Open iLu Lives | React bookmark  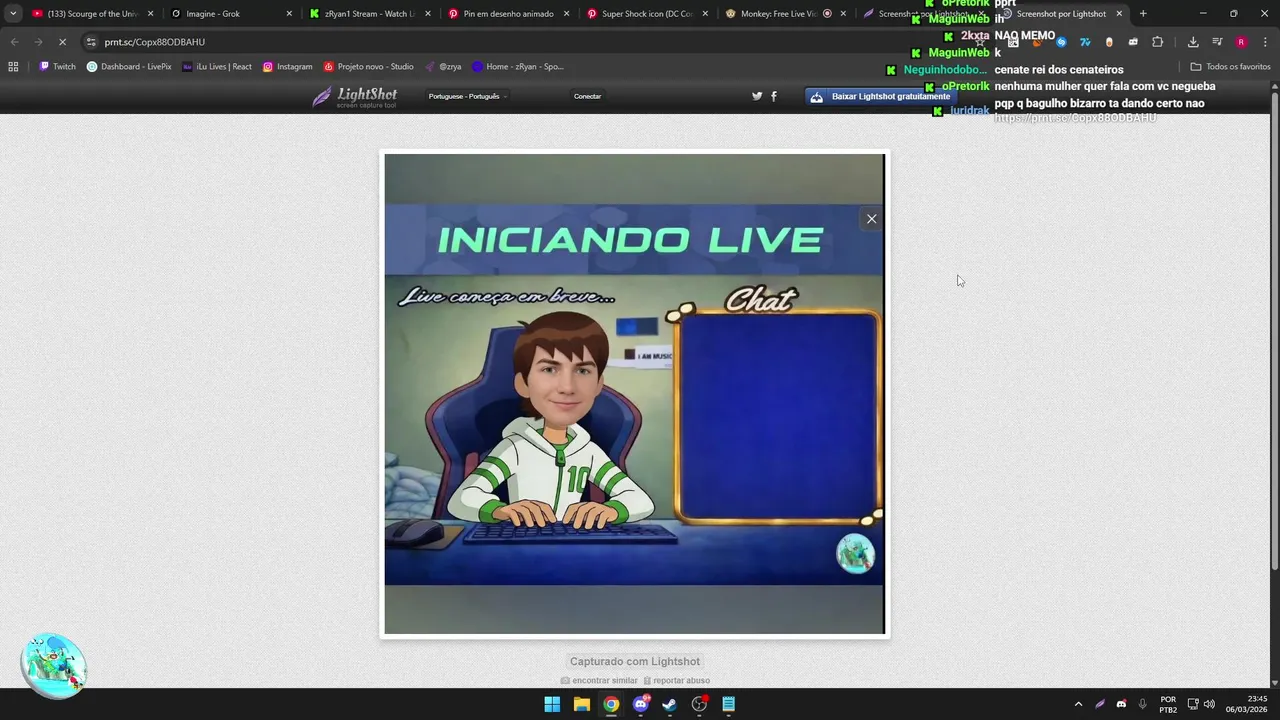217,67
